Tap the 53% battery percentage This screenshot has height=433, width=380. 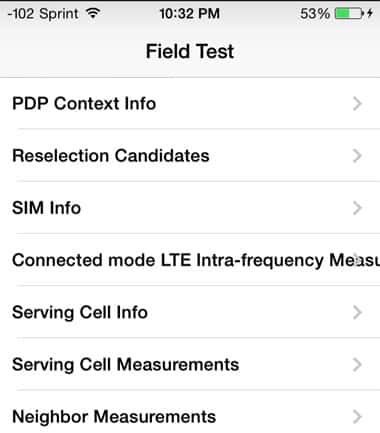pyautogui.click(x=315, y=14)
